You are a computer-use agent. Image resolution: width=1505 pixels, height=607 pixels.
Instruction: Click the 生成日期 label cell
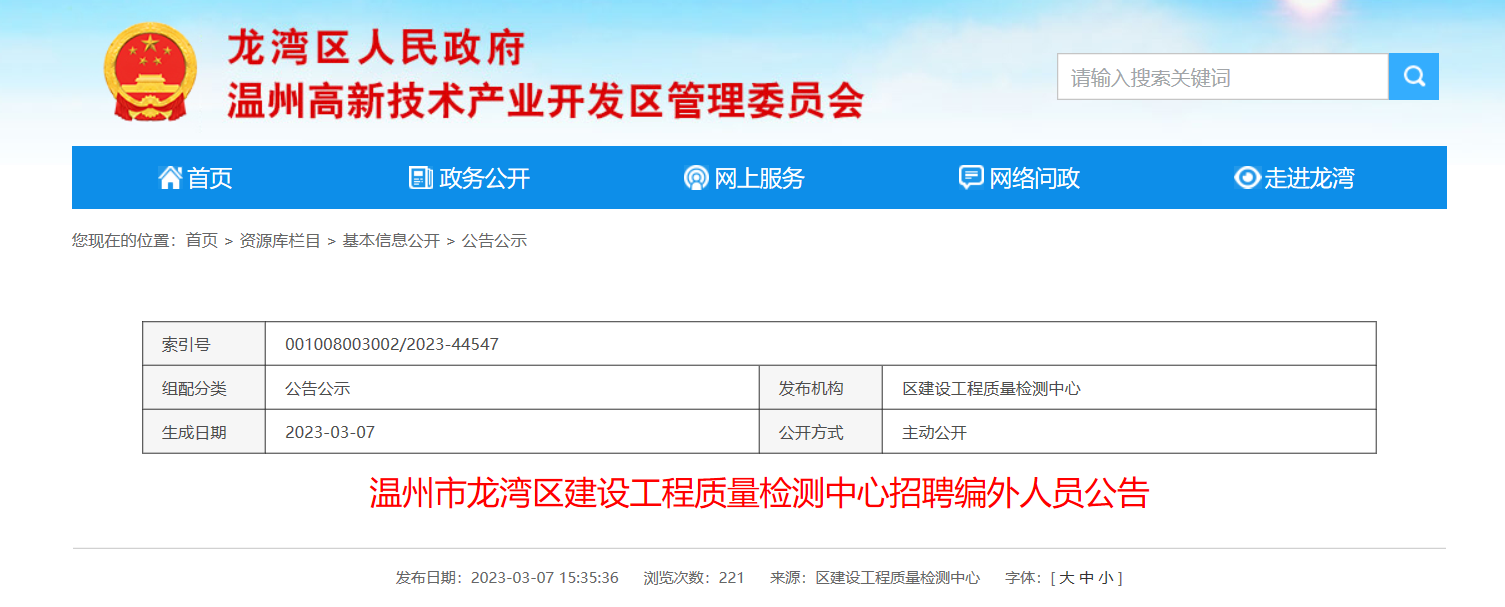click(x=204, y=432)
